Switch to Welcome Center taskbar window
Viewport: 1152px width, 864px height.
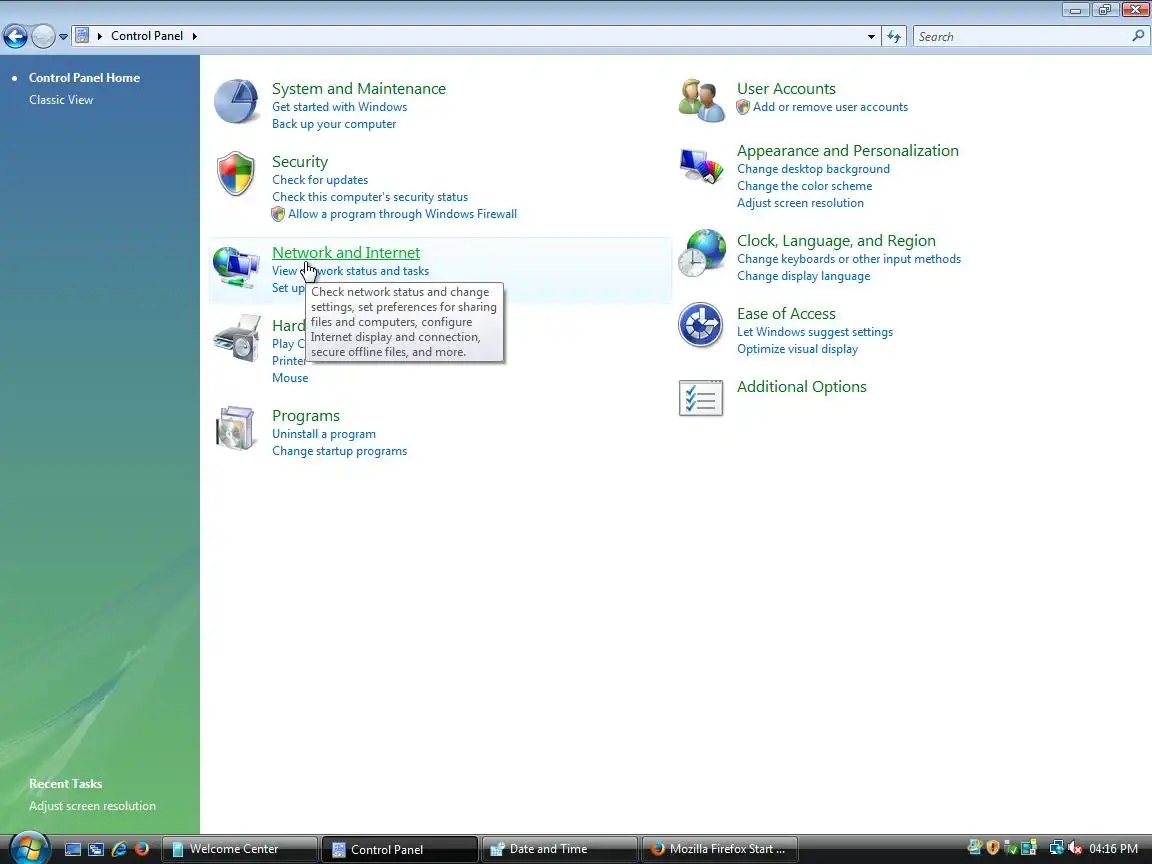[240, 849]
